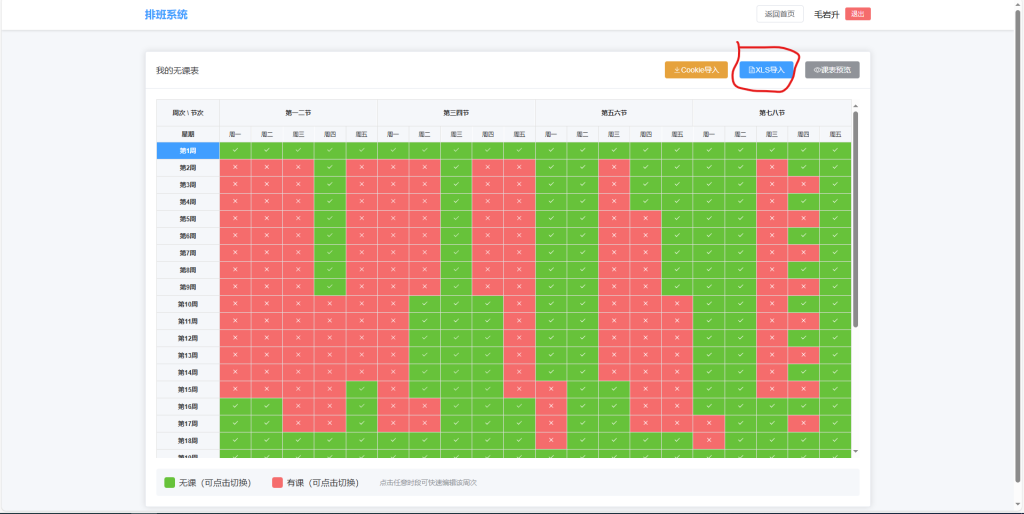Viewport: 1024px width, 514px height.
Task: Open 课表预览 with the eye icon
Action: (x=832, y=70)
